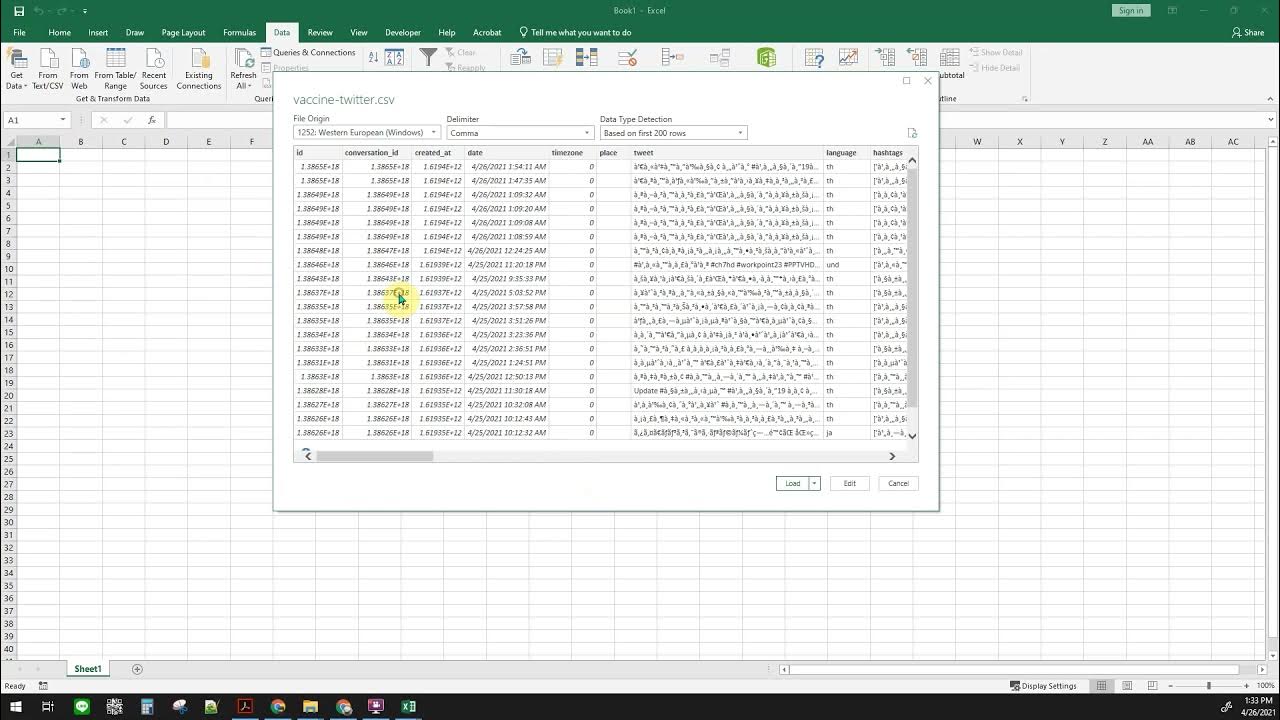This screenshot has height=720, width=1280.
Task: Click the Save icon in title bar
Action: pos(18,10)
